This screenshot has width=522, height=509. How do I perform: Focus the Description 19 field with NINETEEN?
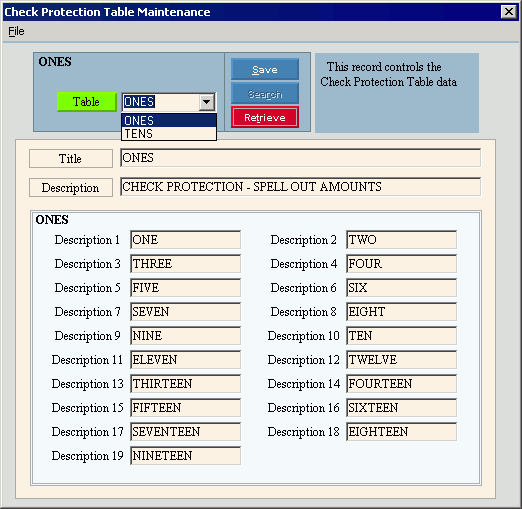coord(185,456)
